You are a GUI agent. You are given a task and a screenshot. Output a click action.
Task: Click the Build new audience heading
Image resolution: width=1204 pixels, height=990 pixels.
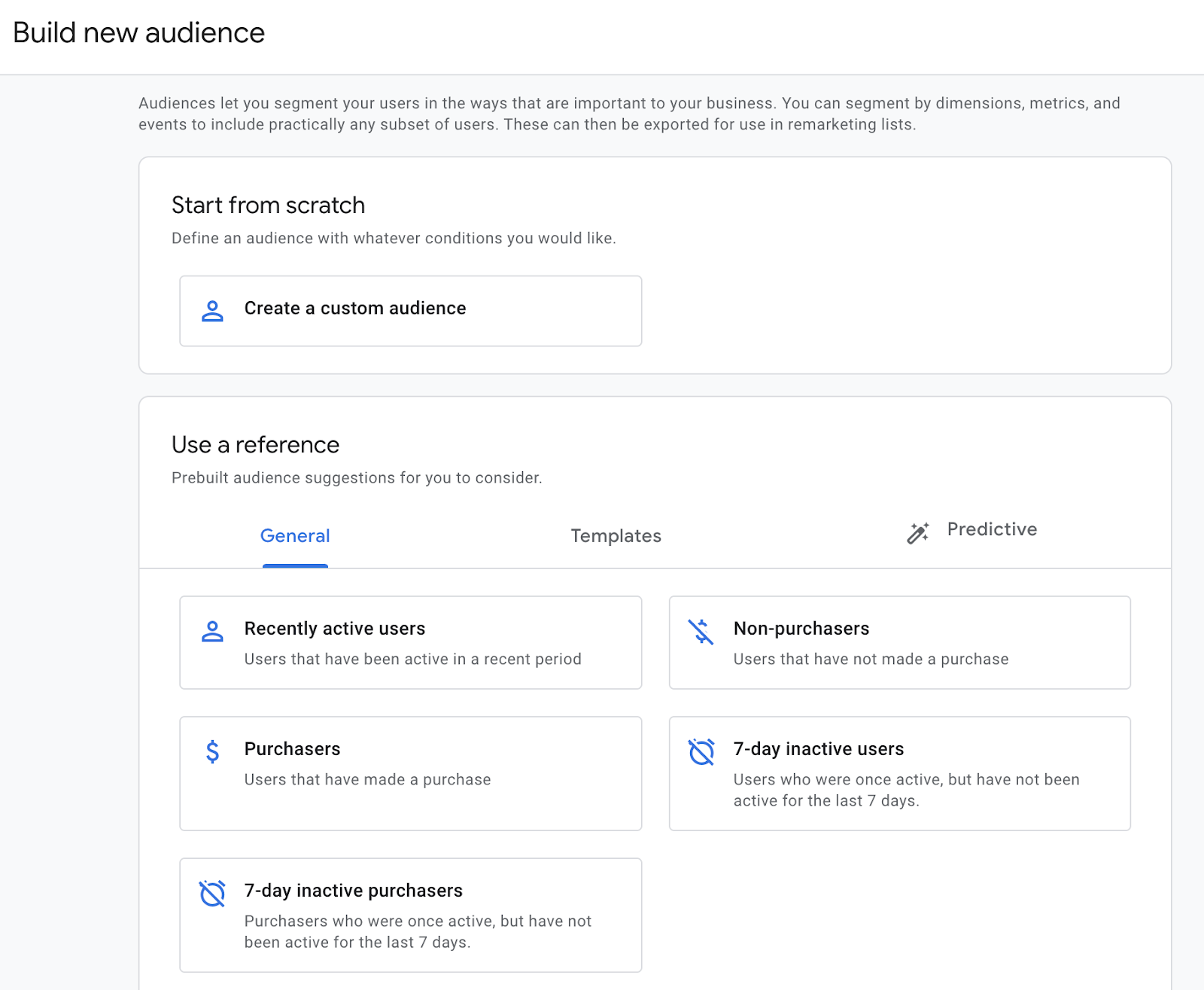tap(139, 33)
